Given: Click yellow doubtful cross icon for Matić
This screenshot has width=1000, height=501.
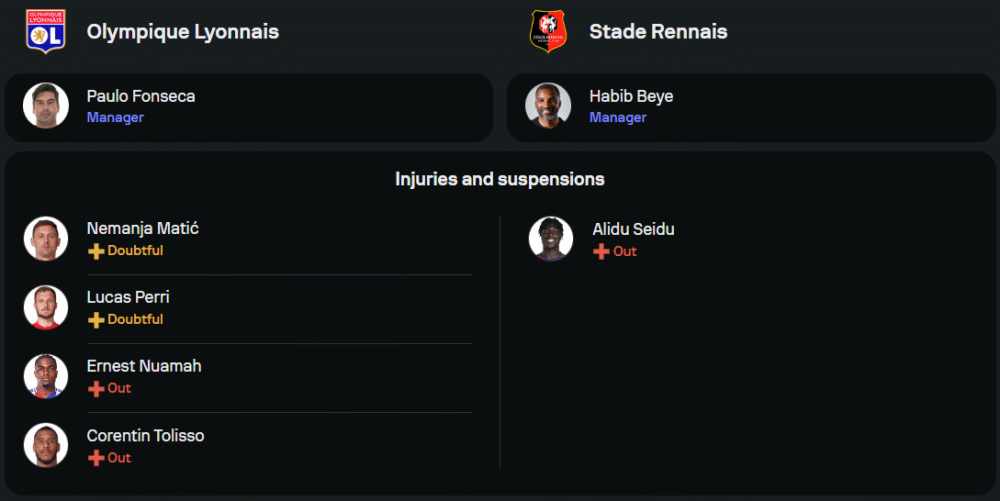Looking at the screenshot, I should 96,252.
